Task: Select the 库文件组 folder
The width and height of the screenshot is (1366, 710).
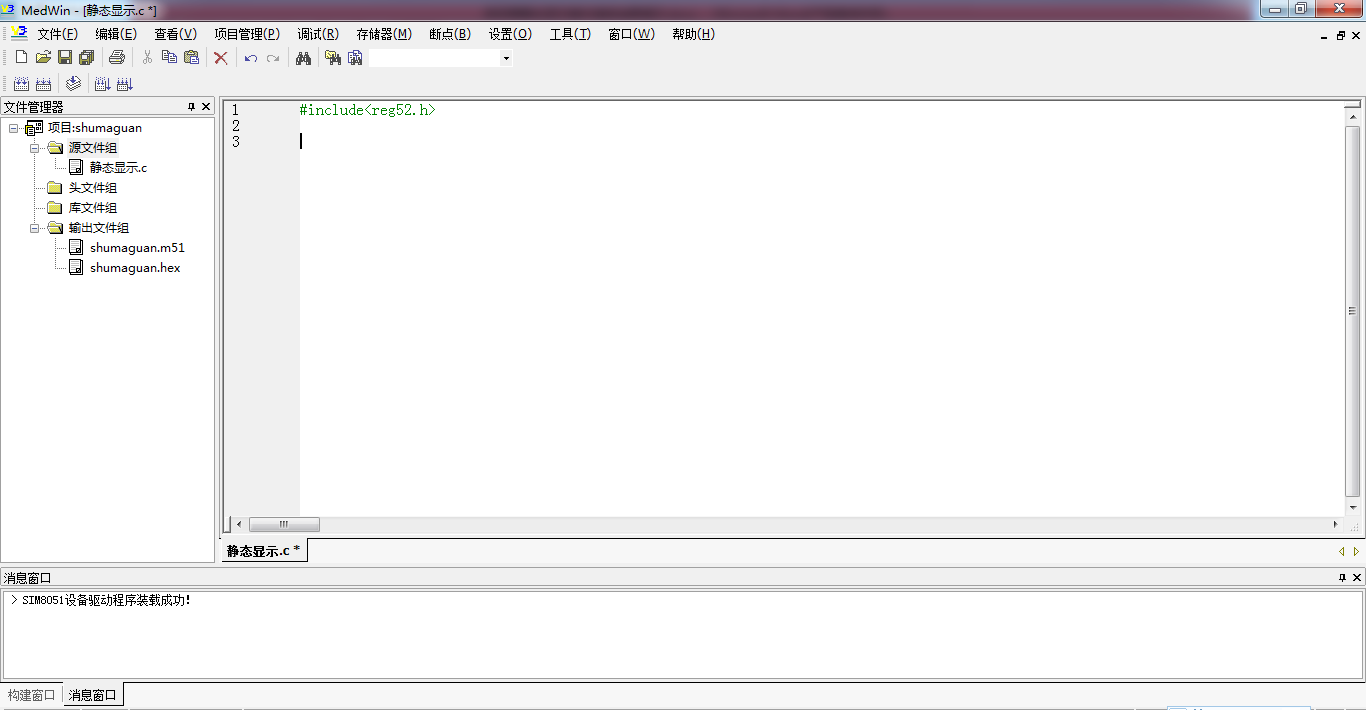Action: 93,208
